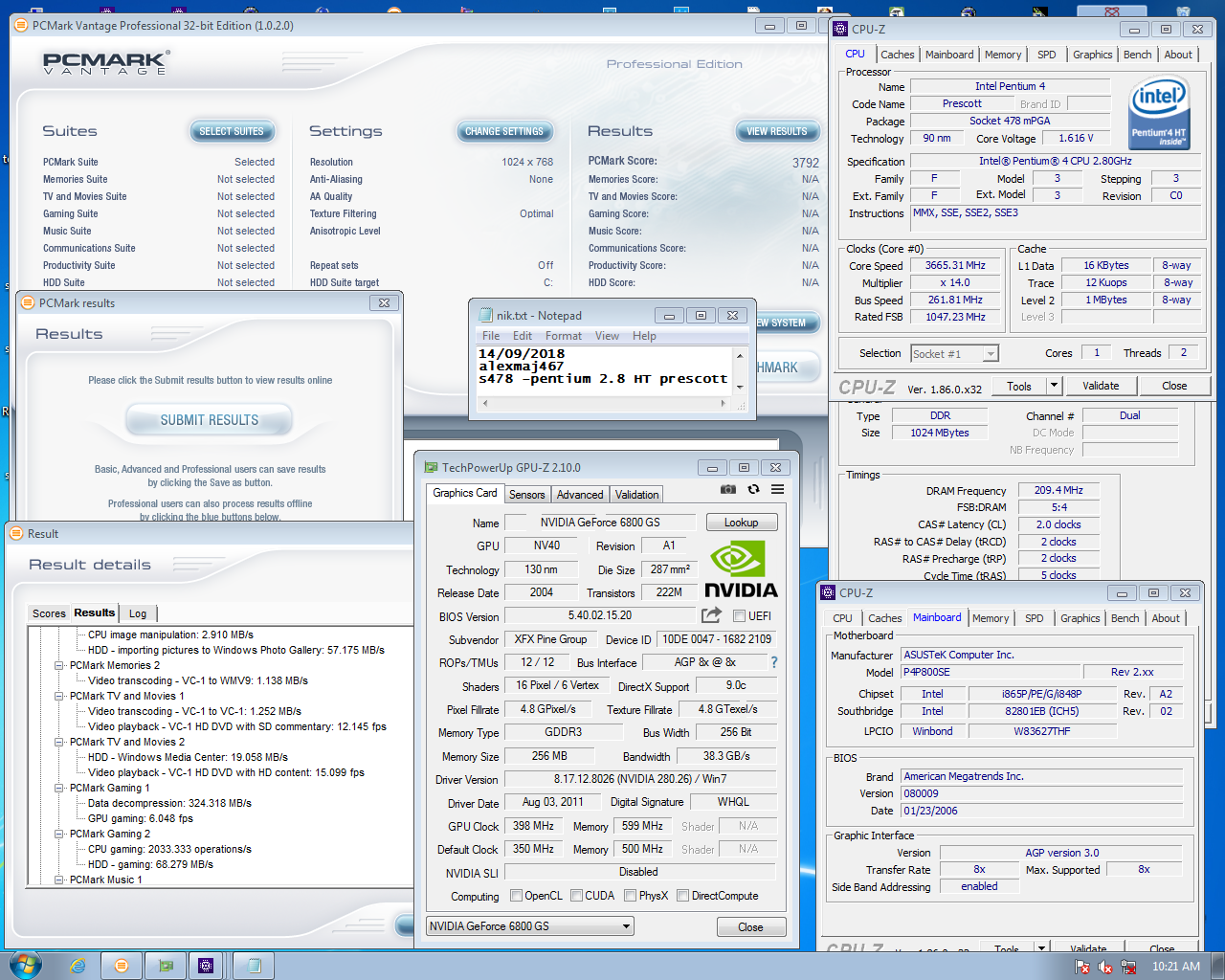This screenshot has height=980, width=1225.
Task: Collapse the PCMark Gaming 1 tree node
Action: coord(59,788)
